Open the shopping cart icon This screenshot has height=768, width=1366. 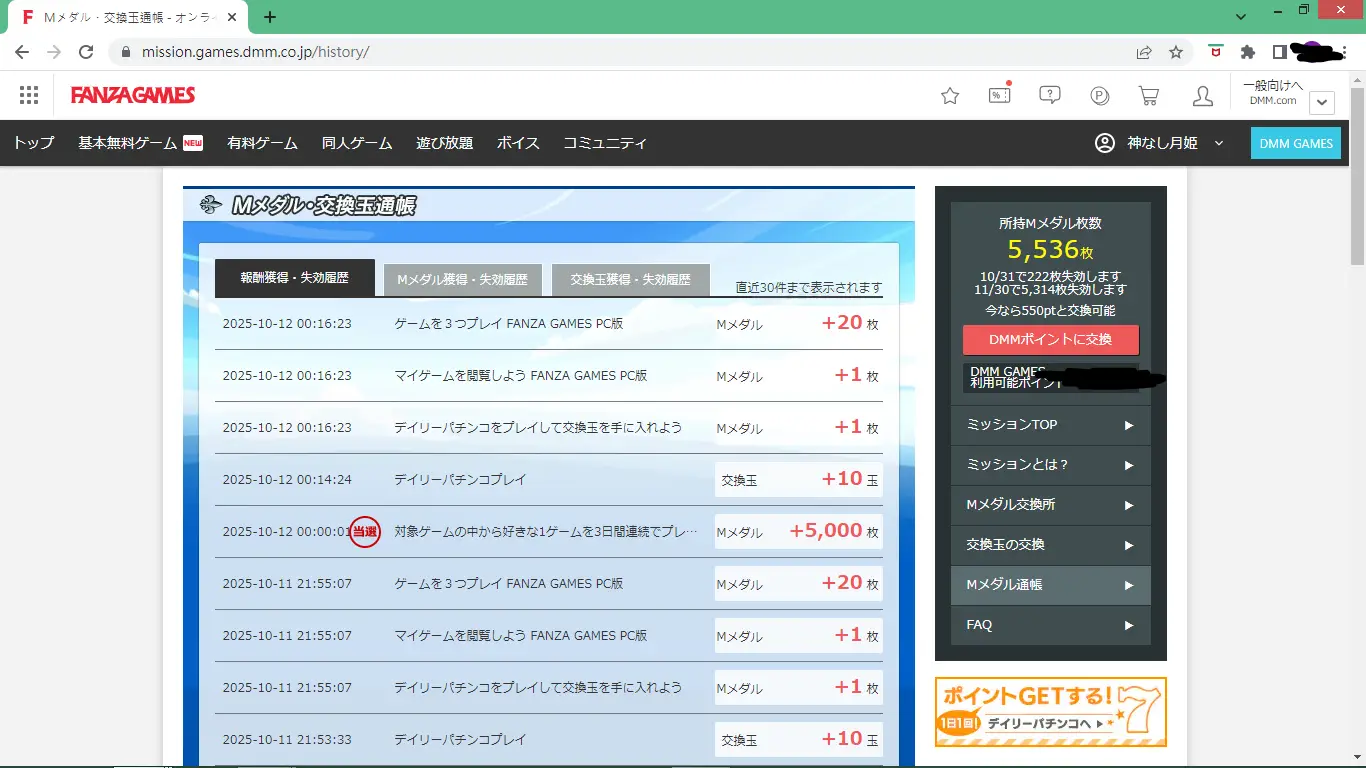pos(1149,96)
